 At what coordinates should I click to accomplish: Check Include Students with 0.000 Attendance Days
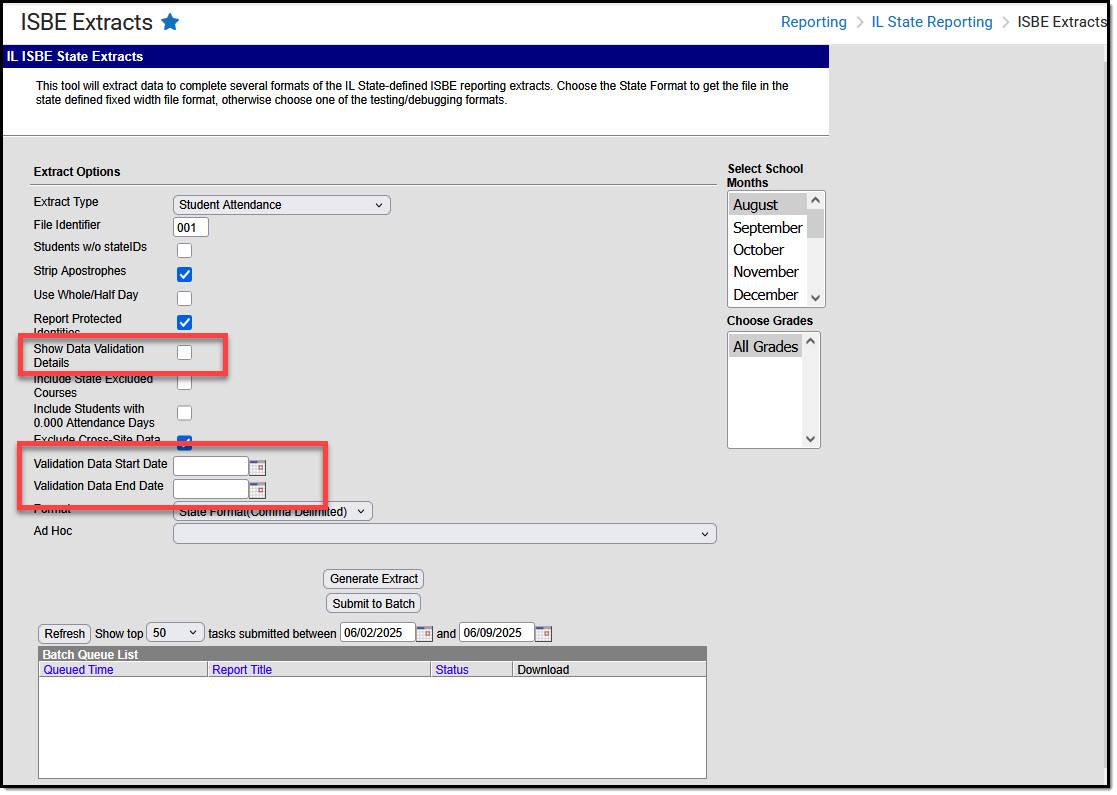click(185, 413)
